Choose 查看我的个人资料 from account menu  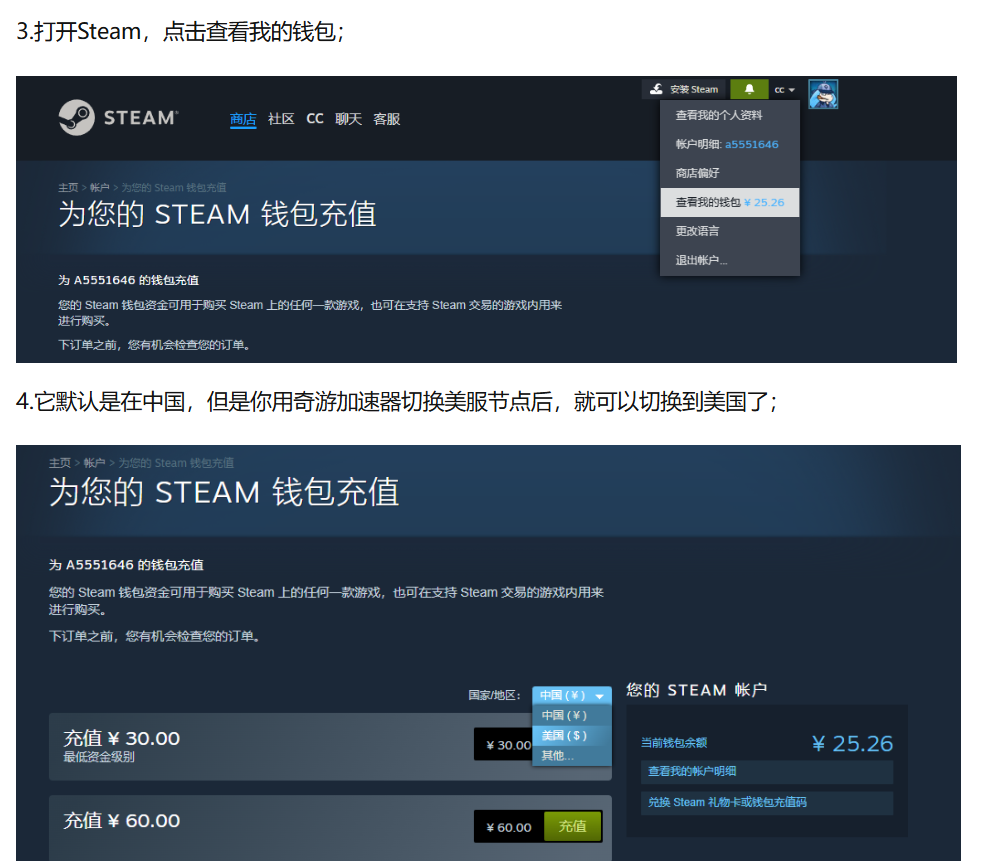[718, 115]
